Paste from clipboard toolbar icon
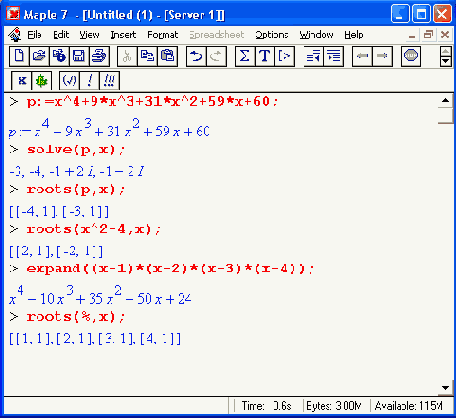456x418 pixels. click(167, 56)
